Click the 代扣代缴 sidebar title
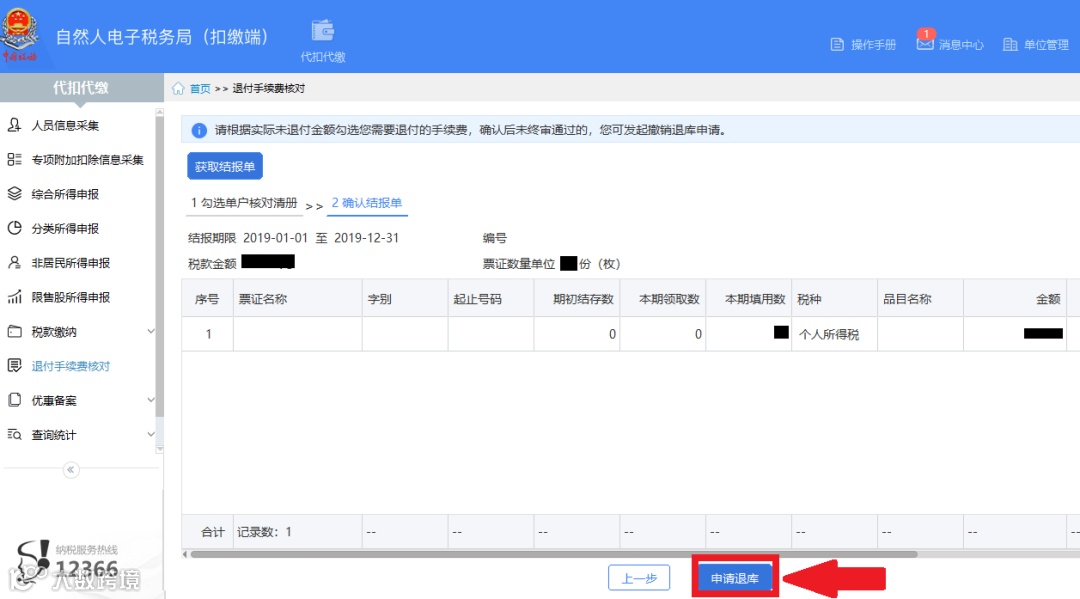 point(81,87)
